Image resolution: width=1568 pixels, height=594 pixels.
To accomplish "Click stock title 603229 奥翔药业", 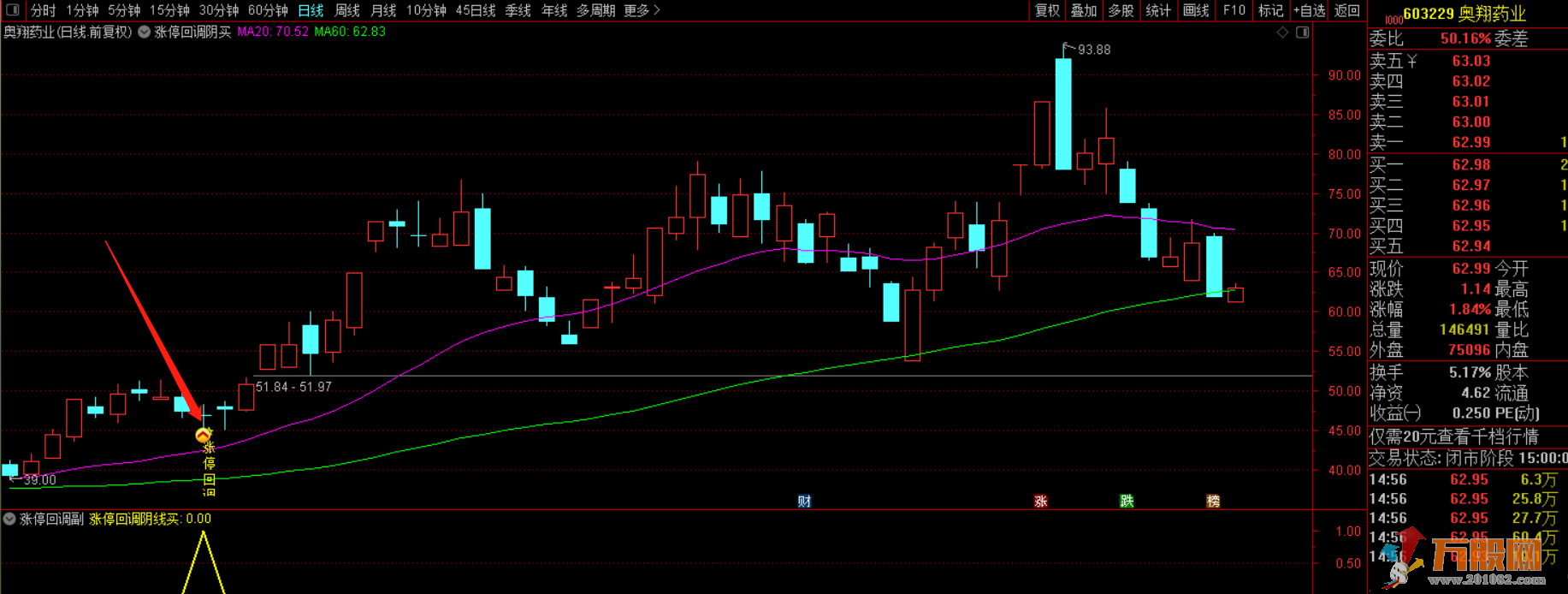I will pyautogui.click(x=1464, y=14).
